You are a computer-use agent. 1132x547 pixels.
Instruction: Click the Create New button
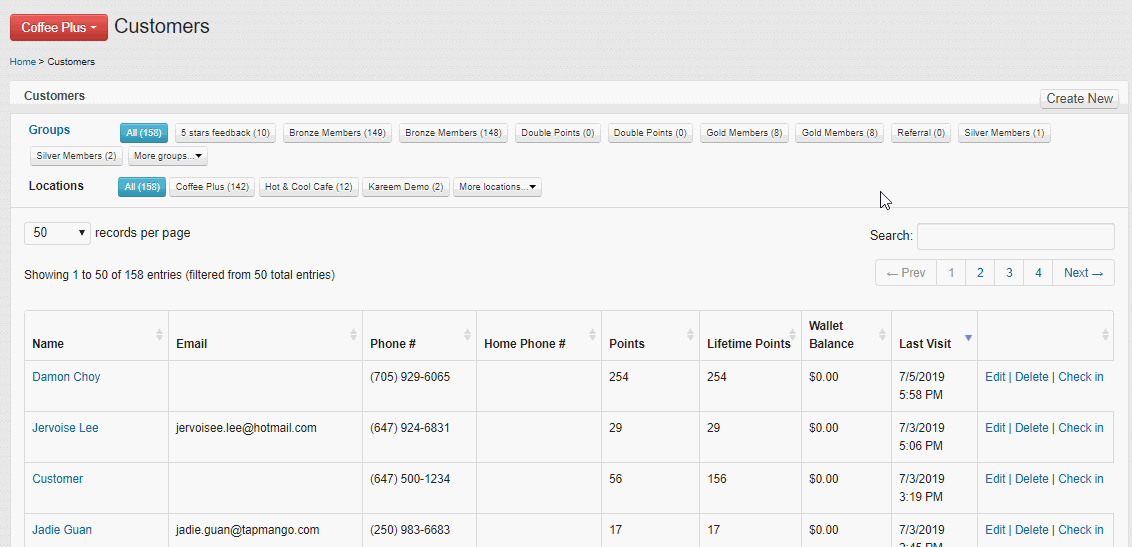tap(1079, 99)
